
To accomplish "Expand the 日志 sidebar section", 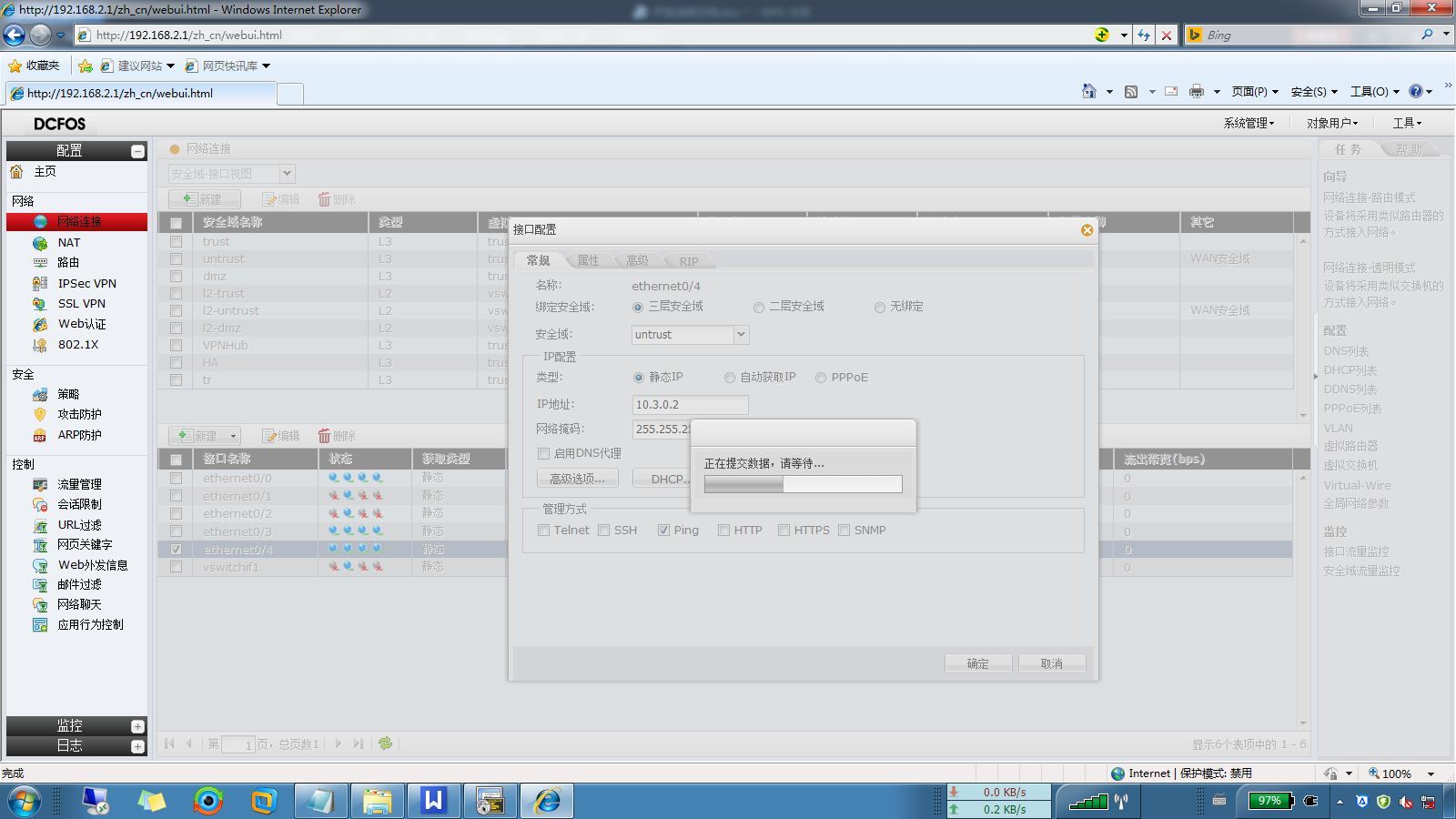I will (137, 746).
